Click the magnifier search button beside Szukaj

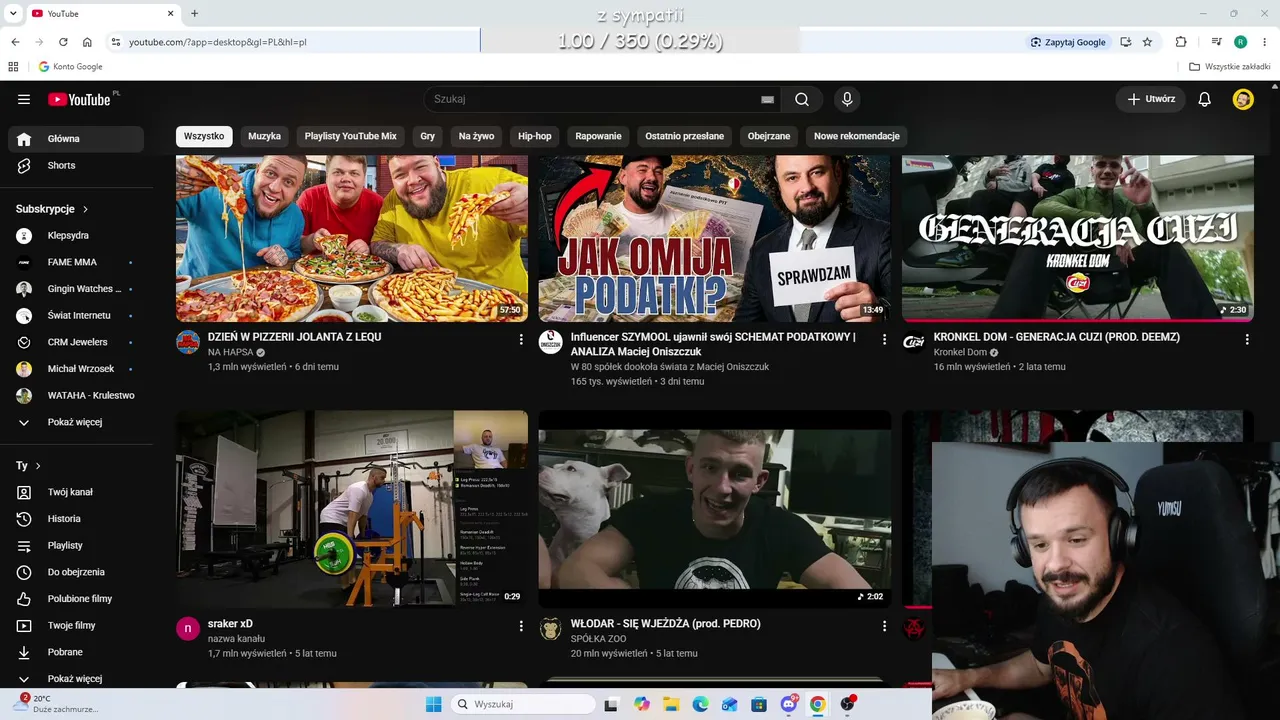[802, 99]
